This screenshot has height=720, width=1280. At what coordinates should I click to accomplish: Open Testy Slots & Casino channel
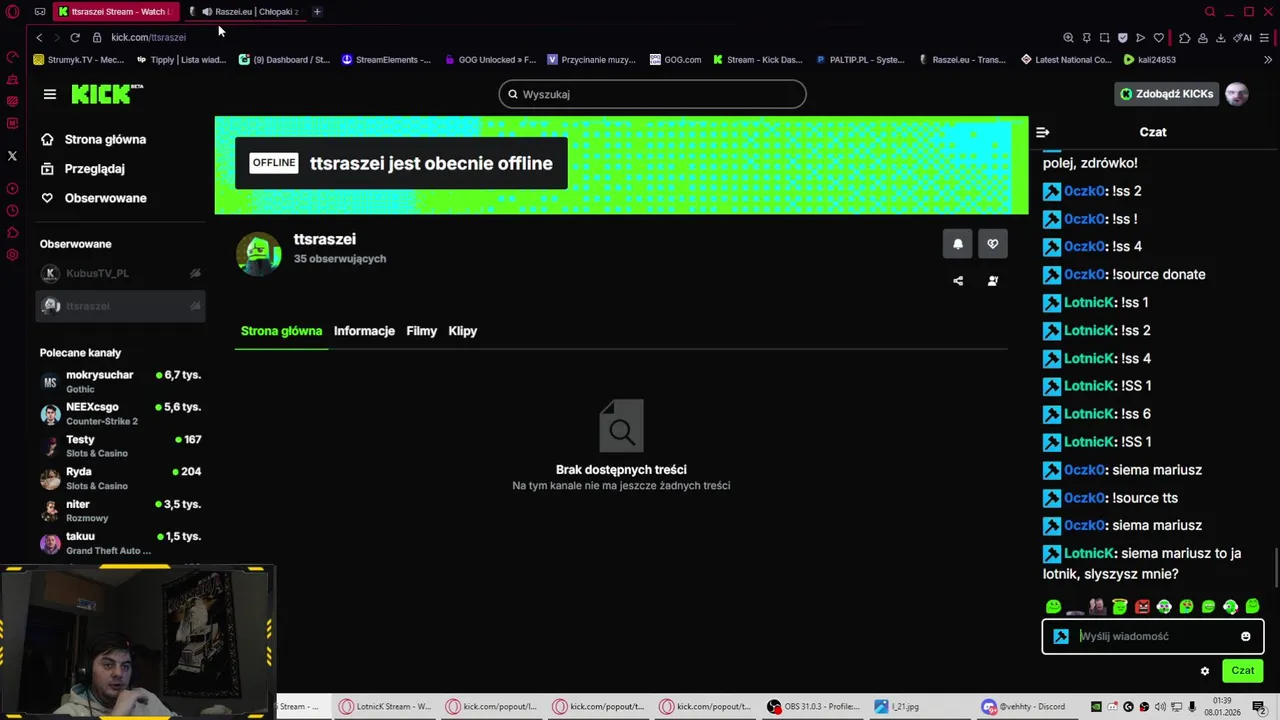pyautogui.click(x=120, y=446)
